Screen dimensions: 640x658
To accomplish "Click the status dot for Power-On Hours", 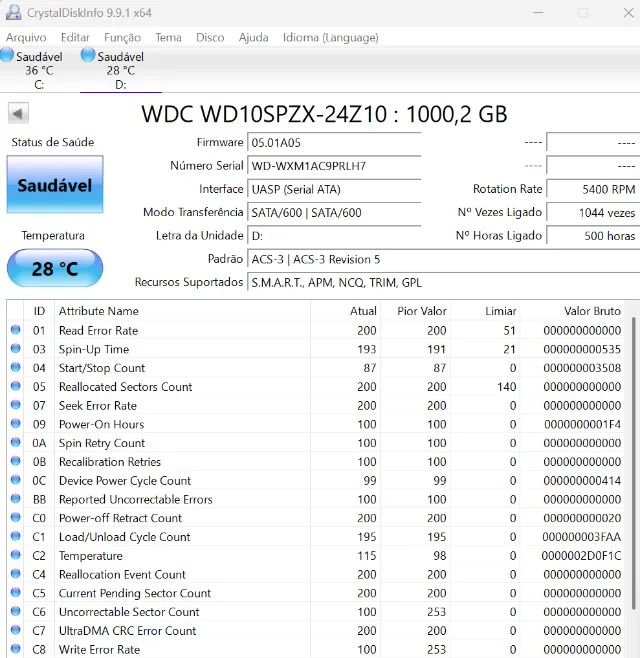I will coord(16,423).
